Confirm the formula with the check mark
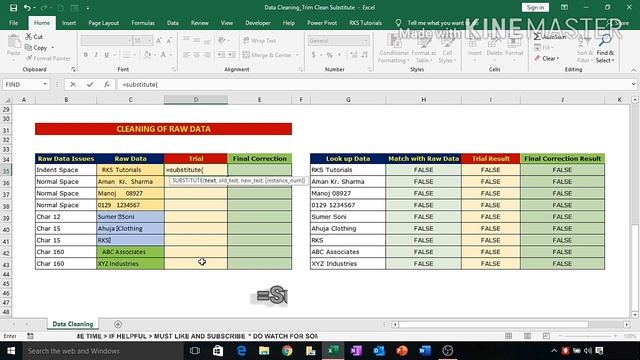Screen dimensions: 640x360 pos(90,84)
